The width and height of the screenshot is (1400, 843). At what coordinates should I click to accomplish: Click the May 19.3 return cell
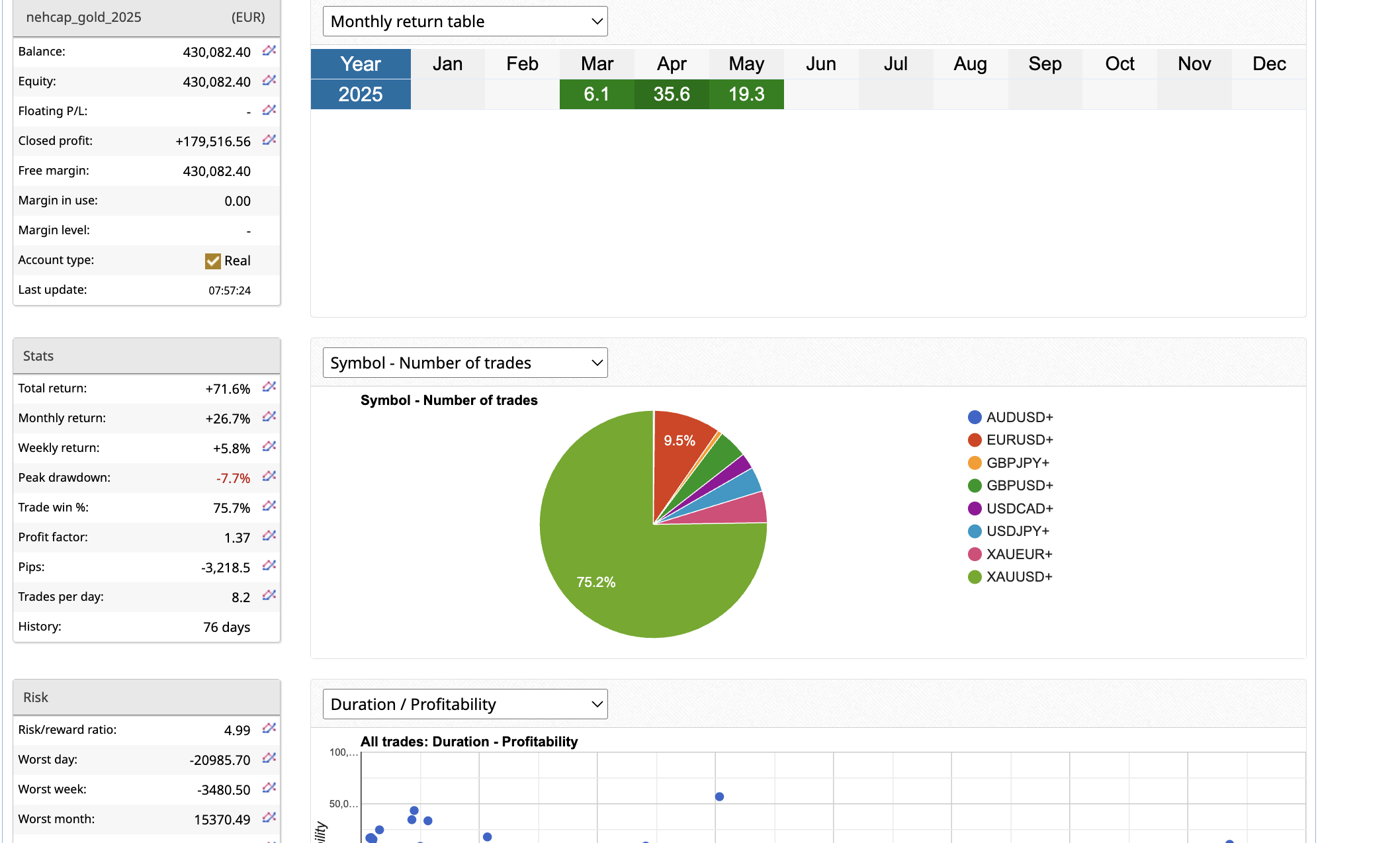coord(746,94)
